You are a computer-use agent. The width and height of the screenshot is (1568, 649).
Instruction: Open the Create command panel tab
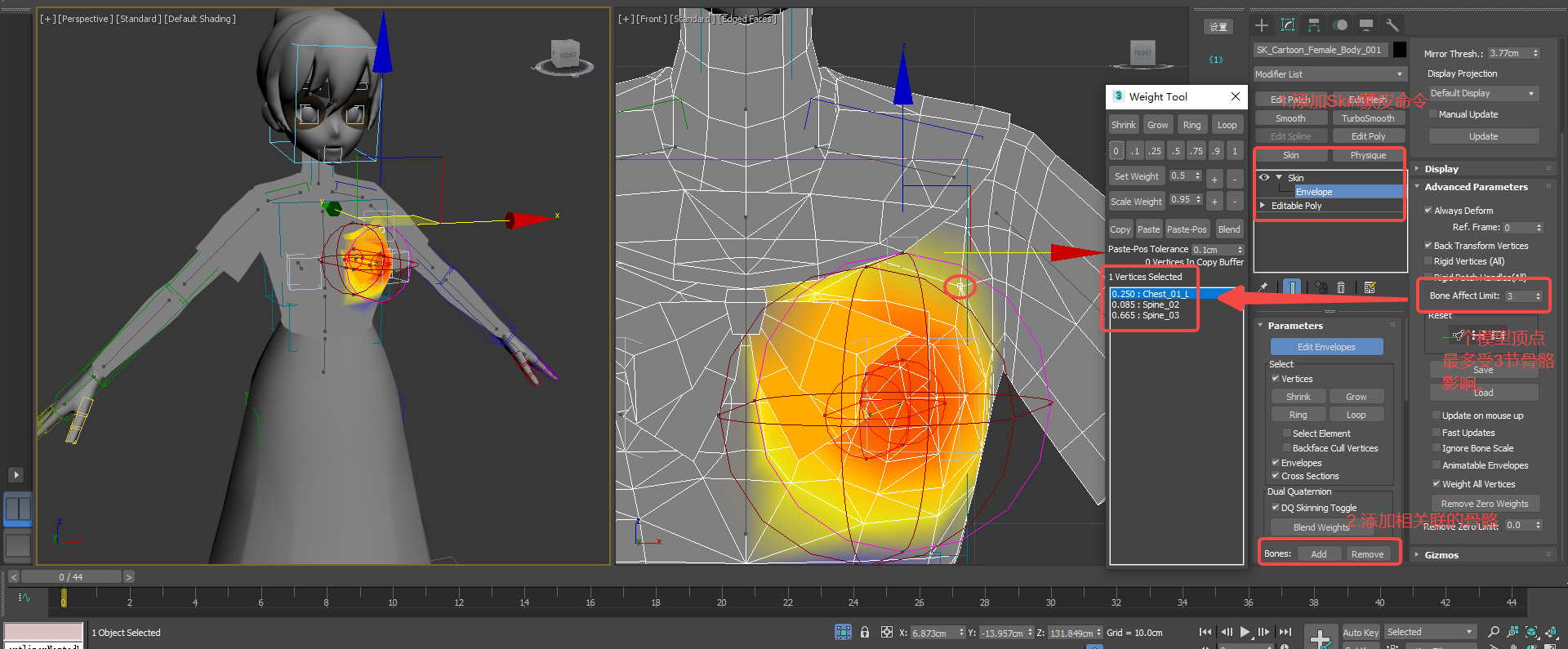(x=1262, y=25)
